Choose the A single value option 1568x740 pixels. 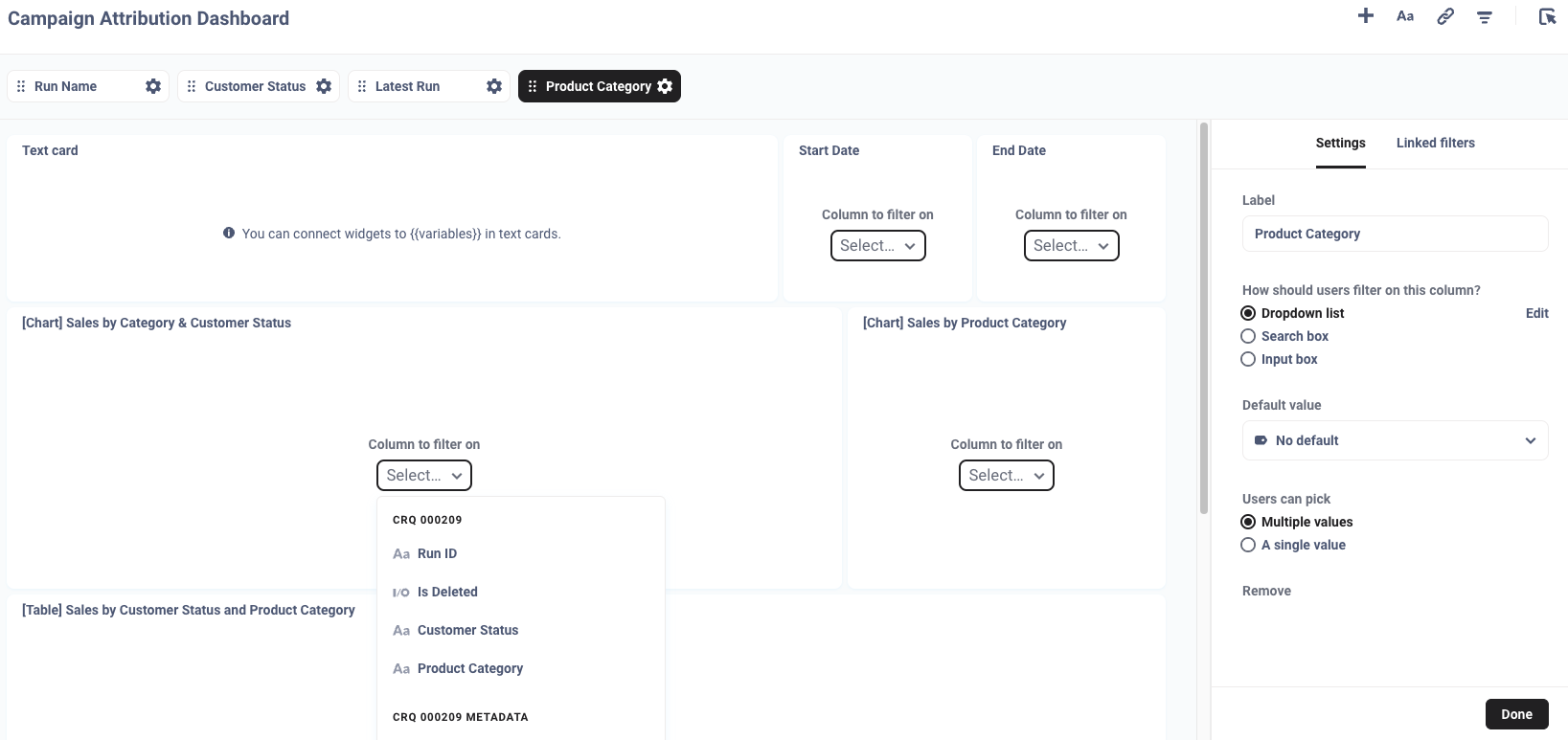(1248, 545)
